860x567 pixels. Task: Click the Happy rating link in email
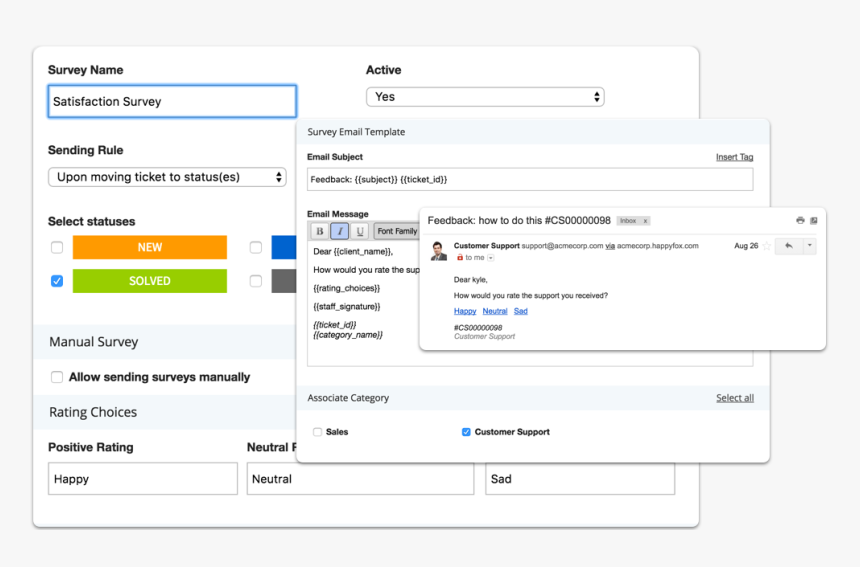465,311
